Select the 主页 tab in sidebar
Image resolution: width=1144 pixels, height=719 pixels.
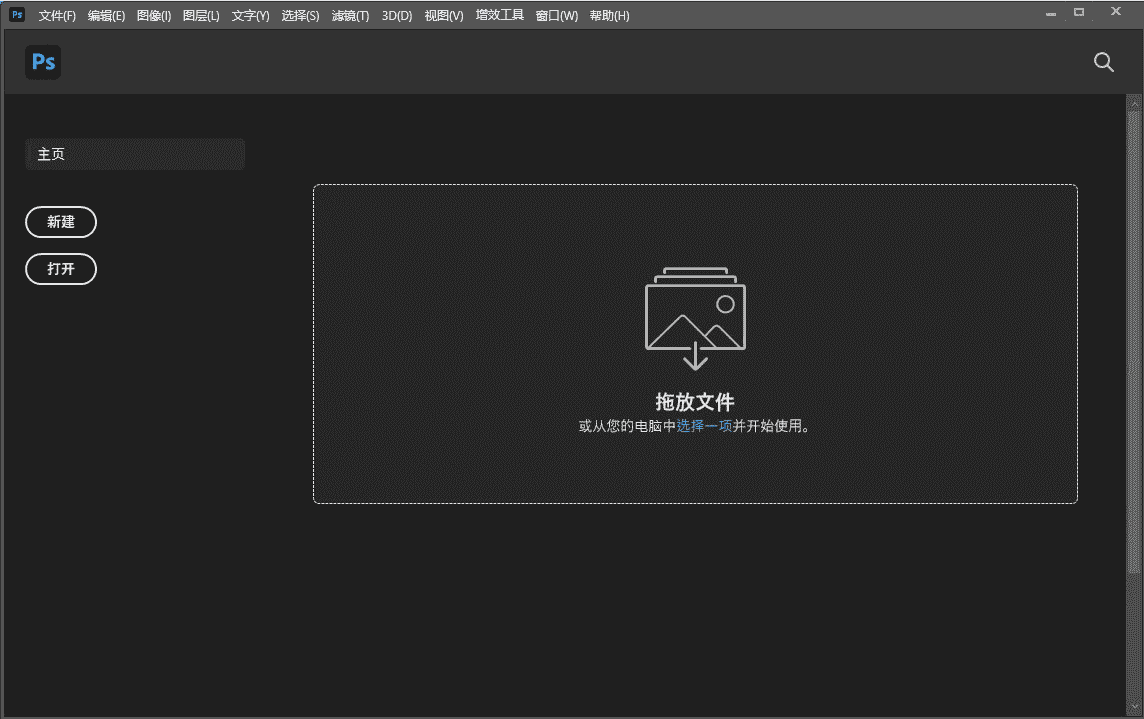(x=135, y=155)
